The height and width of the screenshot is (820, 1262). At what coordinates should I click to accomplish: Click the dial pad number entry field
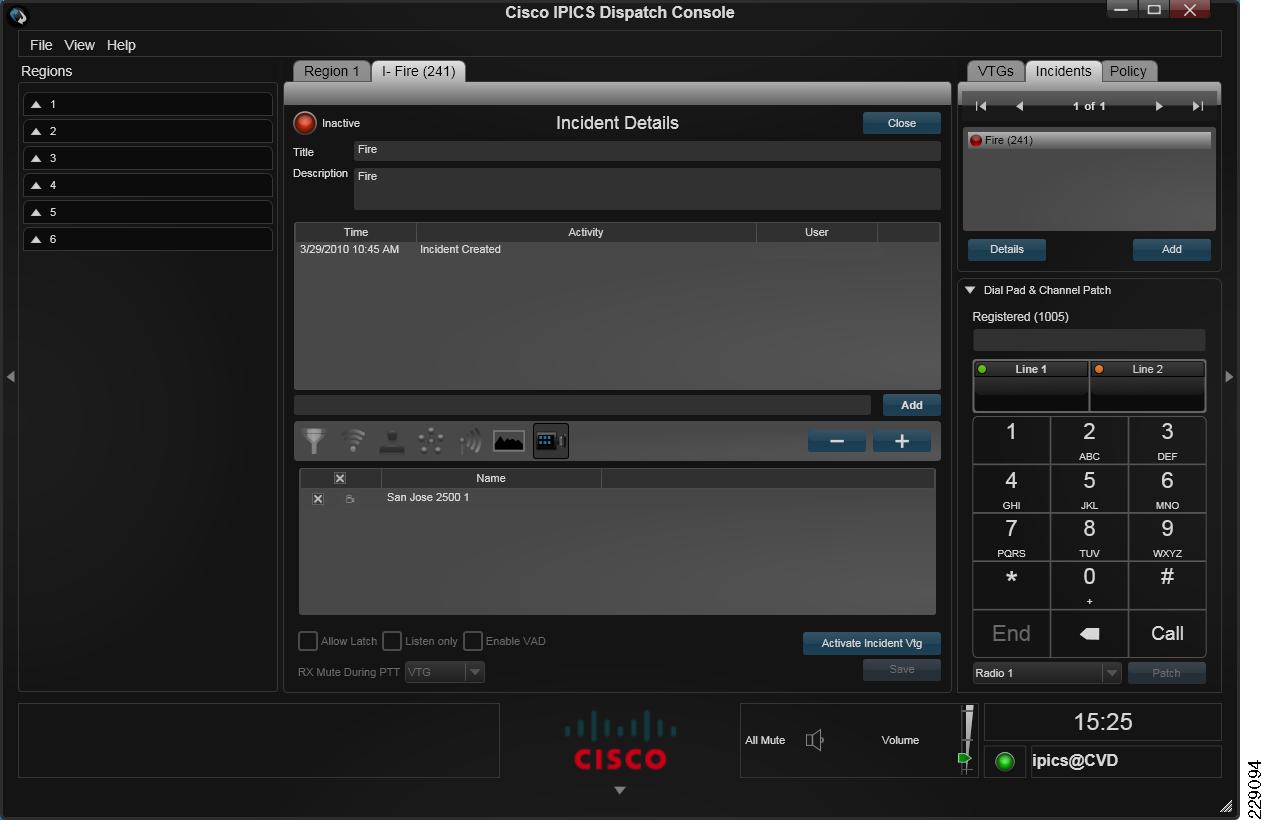pyautogui.click(x=1089, y=340)
